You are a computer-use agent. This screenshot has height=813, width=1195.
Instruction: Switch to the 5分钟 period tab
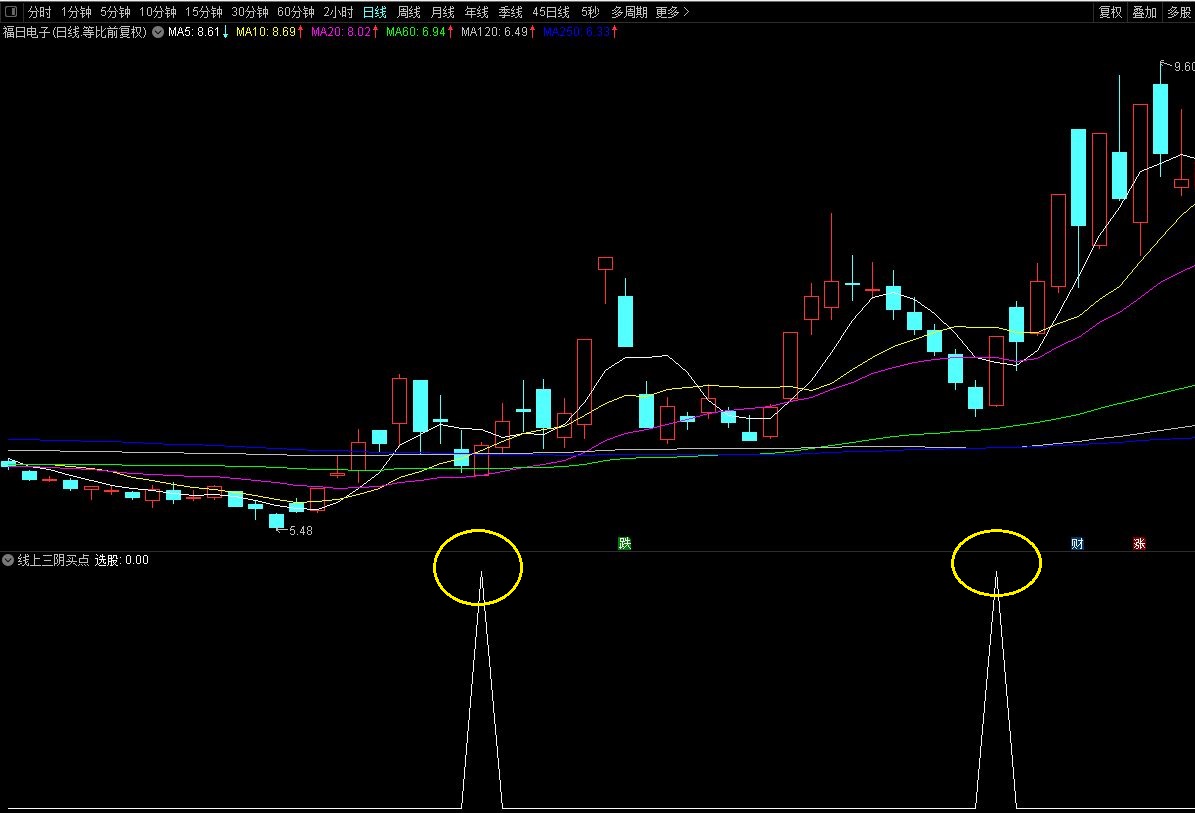[115, 12]
